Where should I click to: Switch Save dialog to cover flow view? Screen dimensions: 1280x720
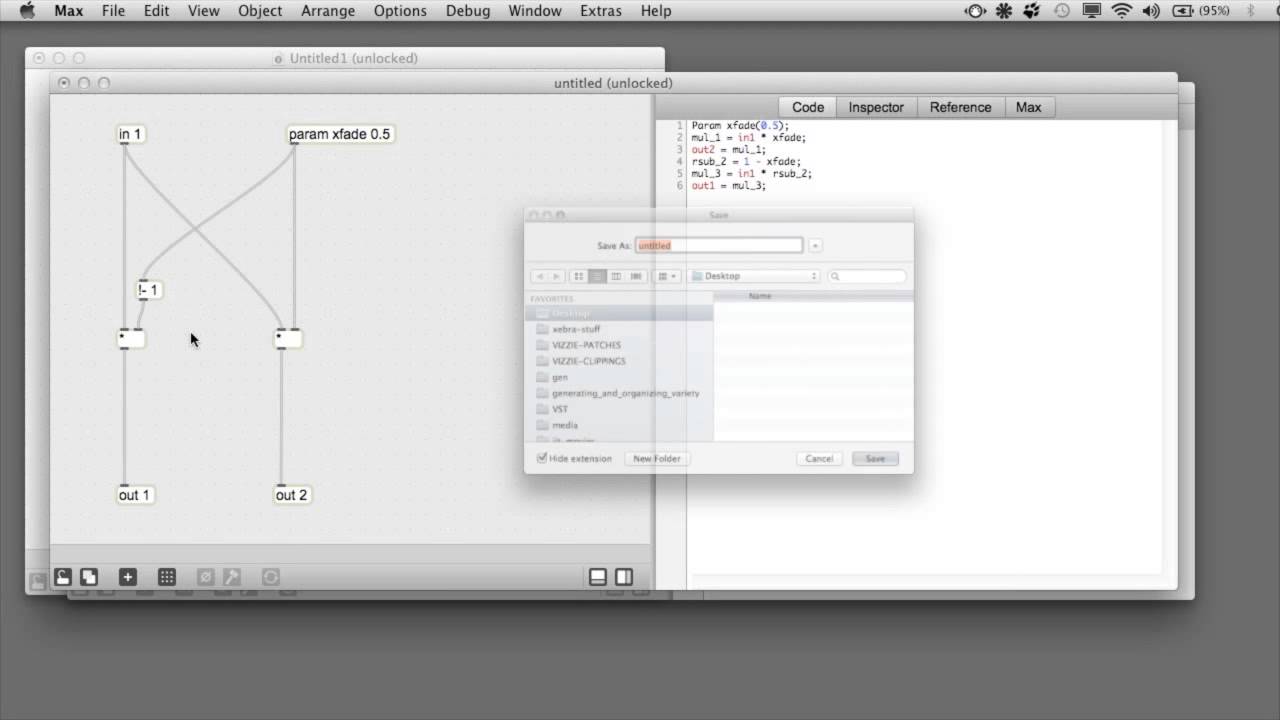pos(635,276)
